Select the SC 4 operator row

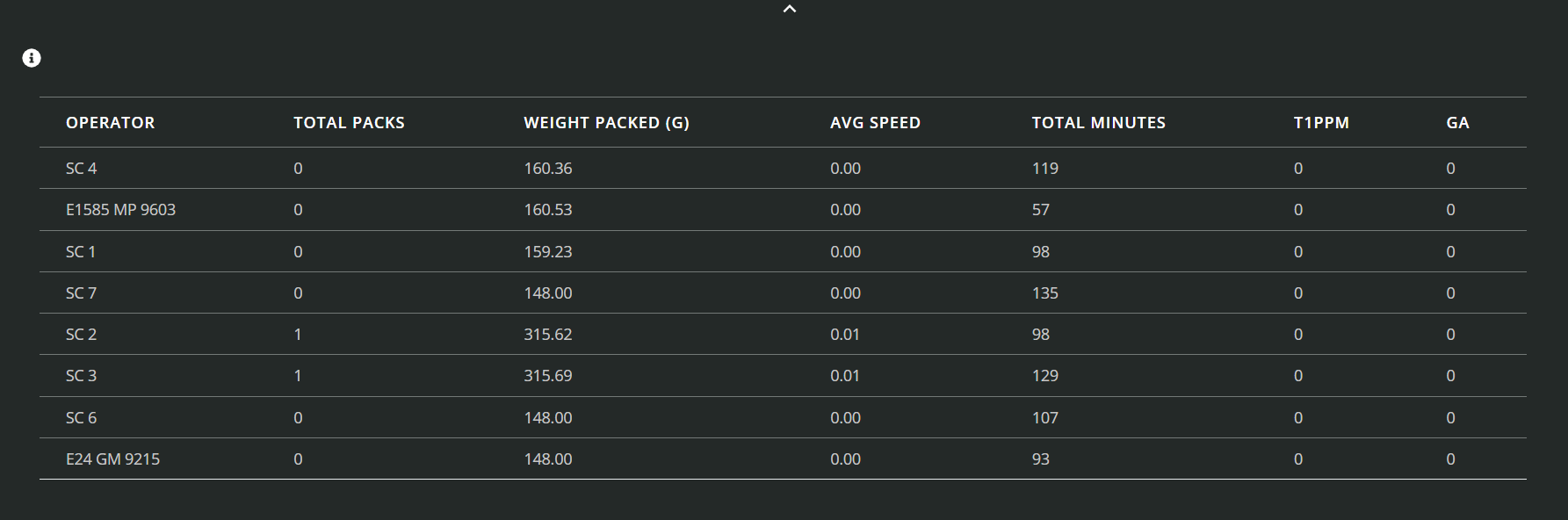[x=82, y=169]
